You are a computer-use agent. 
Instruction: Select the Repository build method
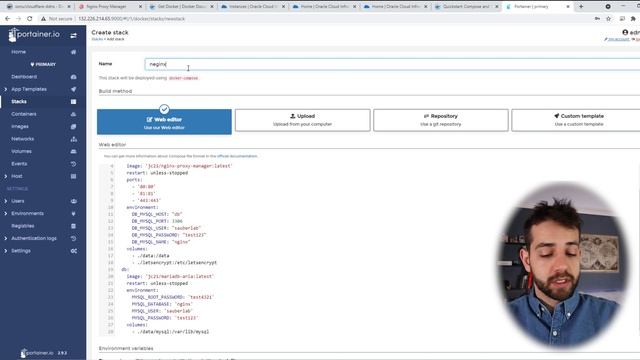click(x=441, y=120)
